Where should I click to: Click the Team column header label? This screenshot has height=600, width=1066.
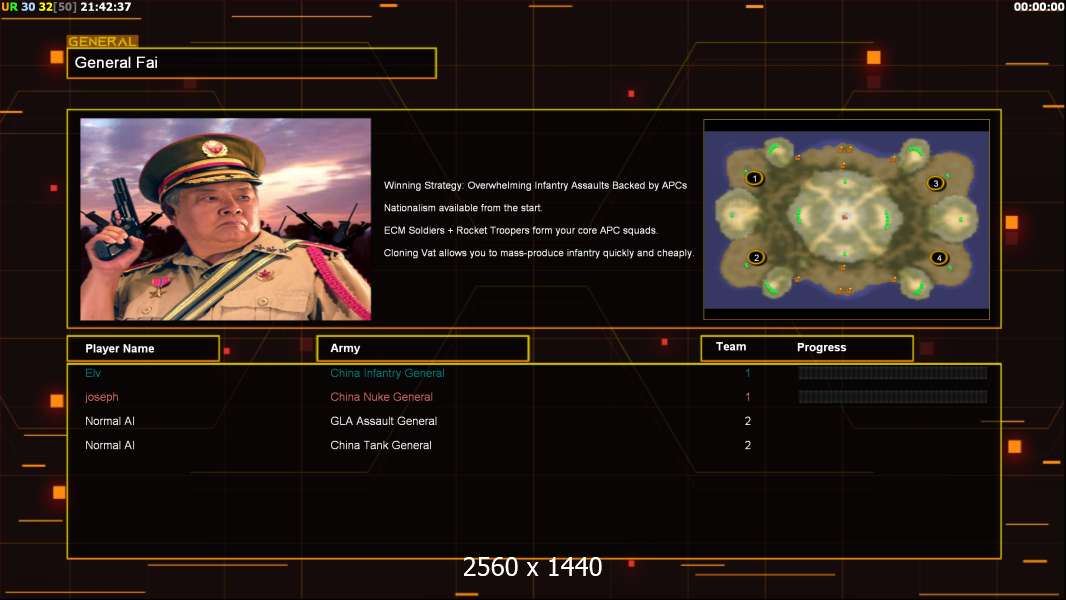click(x=731, y=347)
